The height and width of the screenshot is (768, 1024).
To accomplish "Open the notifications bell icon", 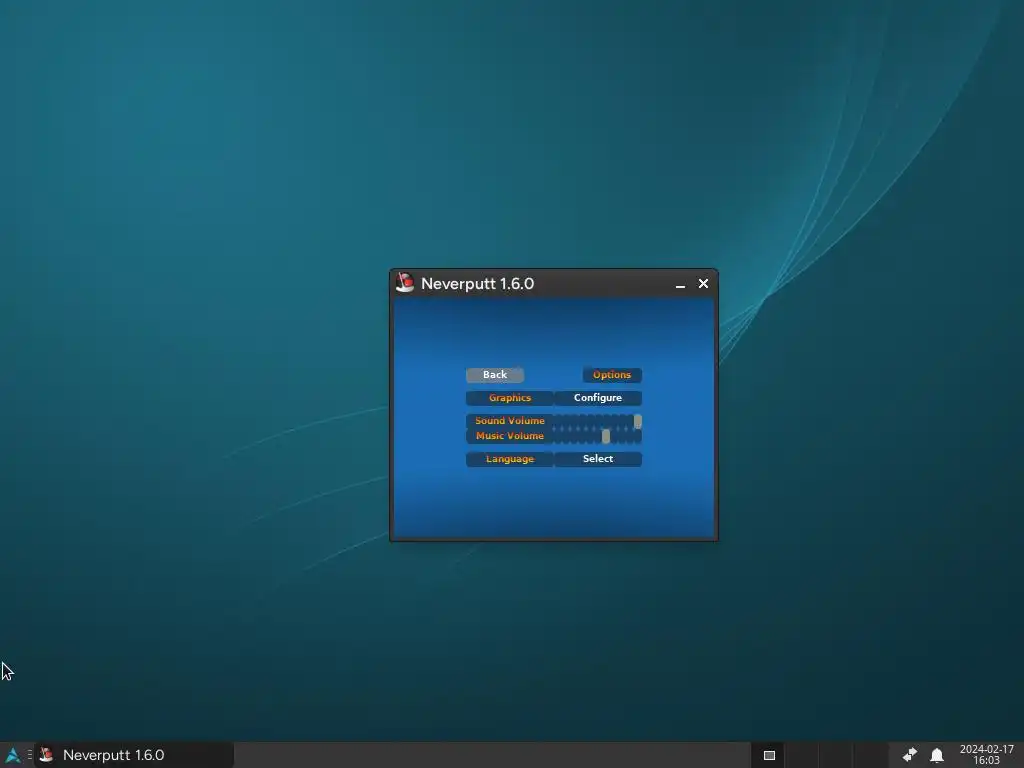I will click(936, 755).
